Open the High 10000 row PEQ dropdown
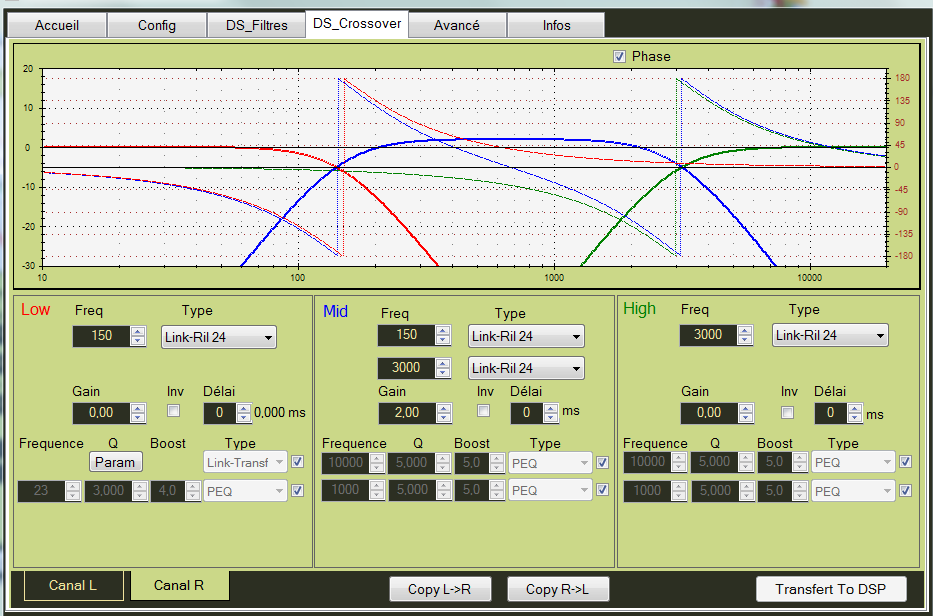 pos(853,462)
